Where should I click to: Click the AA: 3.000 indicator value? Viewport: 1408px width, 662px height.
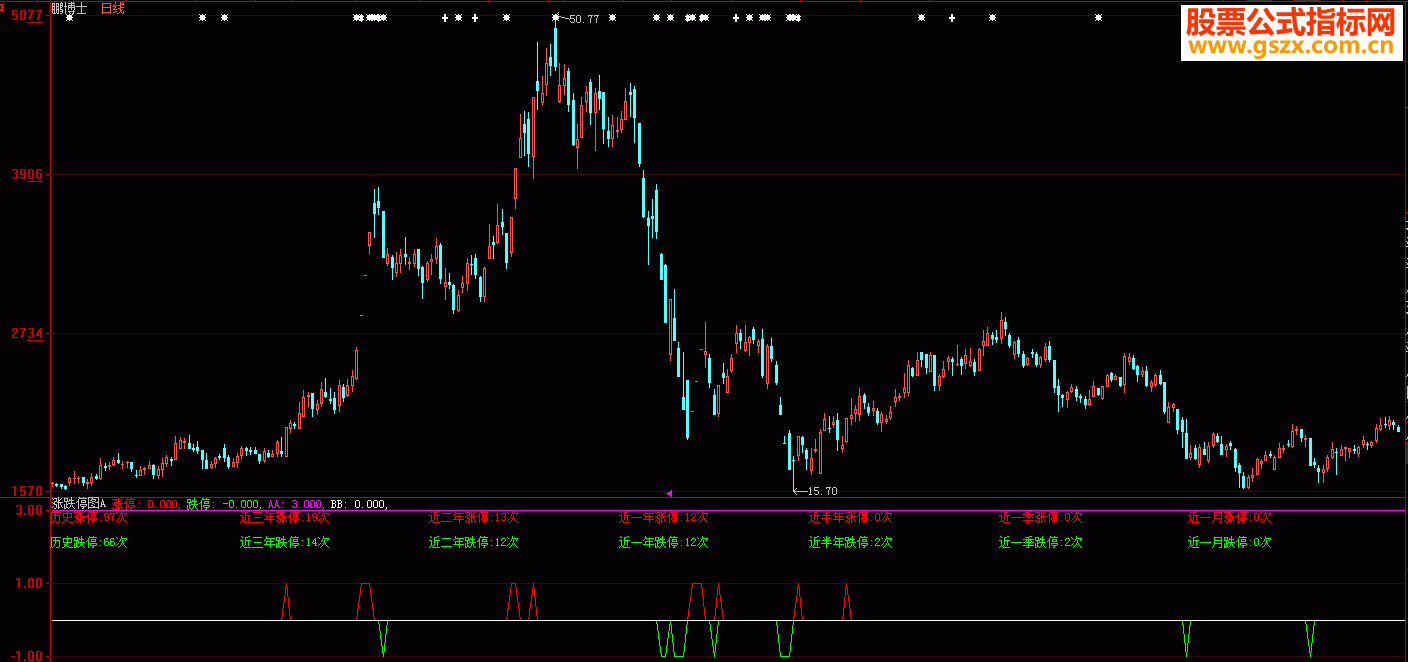click(295, 504)
